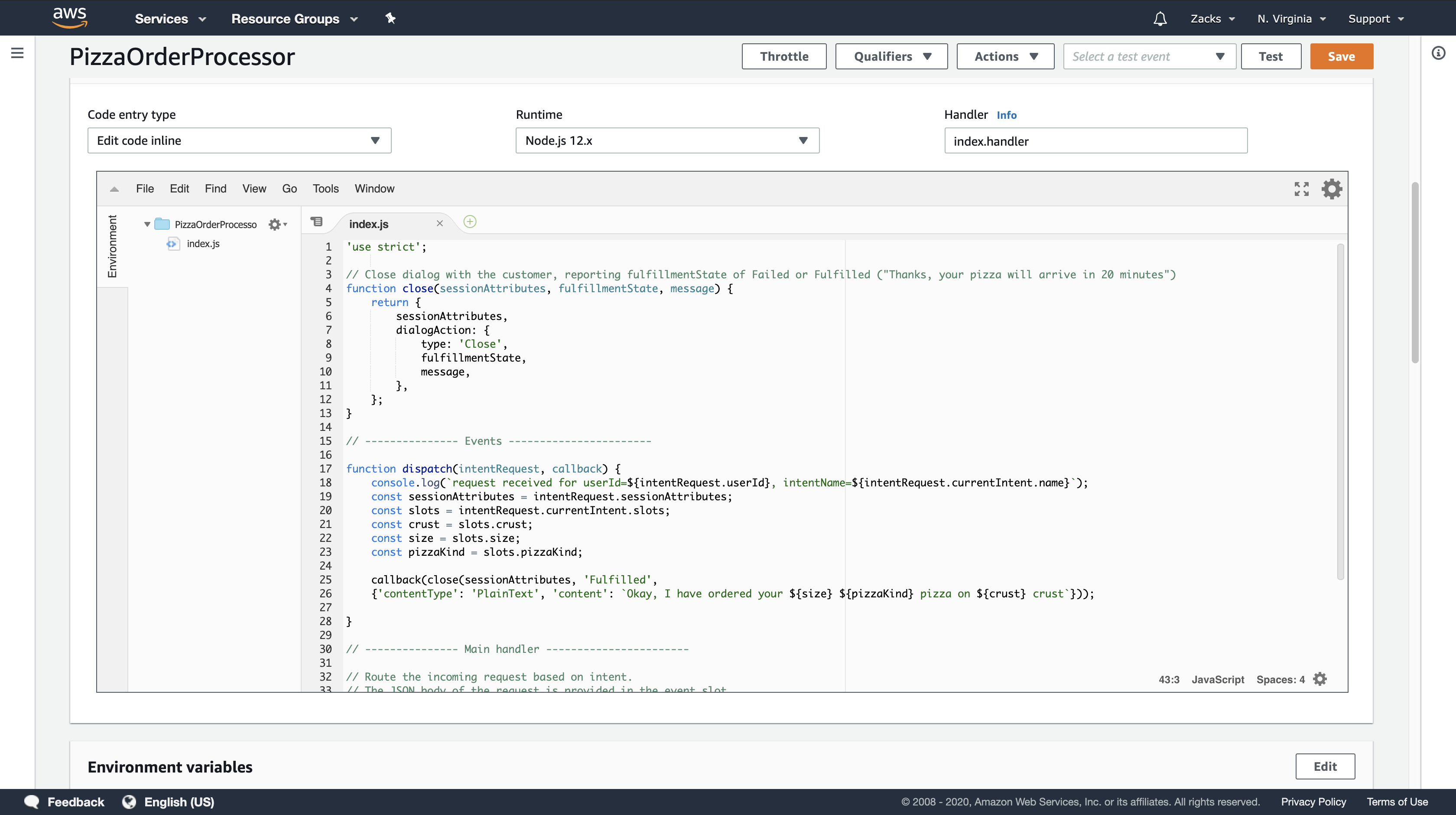Toggle the Environment side panel
The height and width of the screenshot is (815, 1456).
click(x=113, y=247)
